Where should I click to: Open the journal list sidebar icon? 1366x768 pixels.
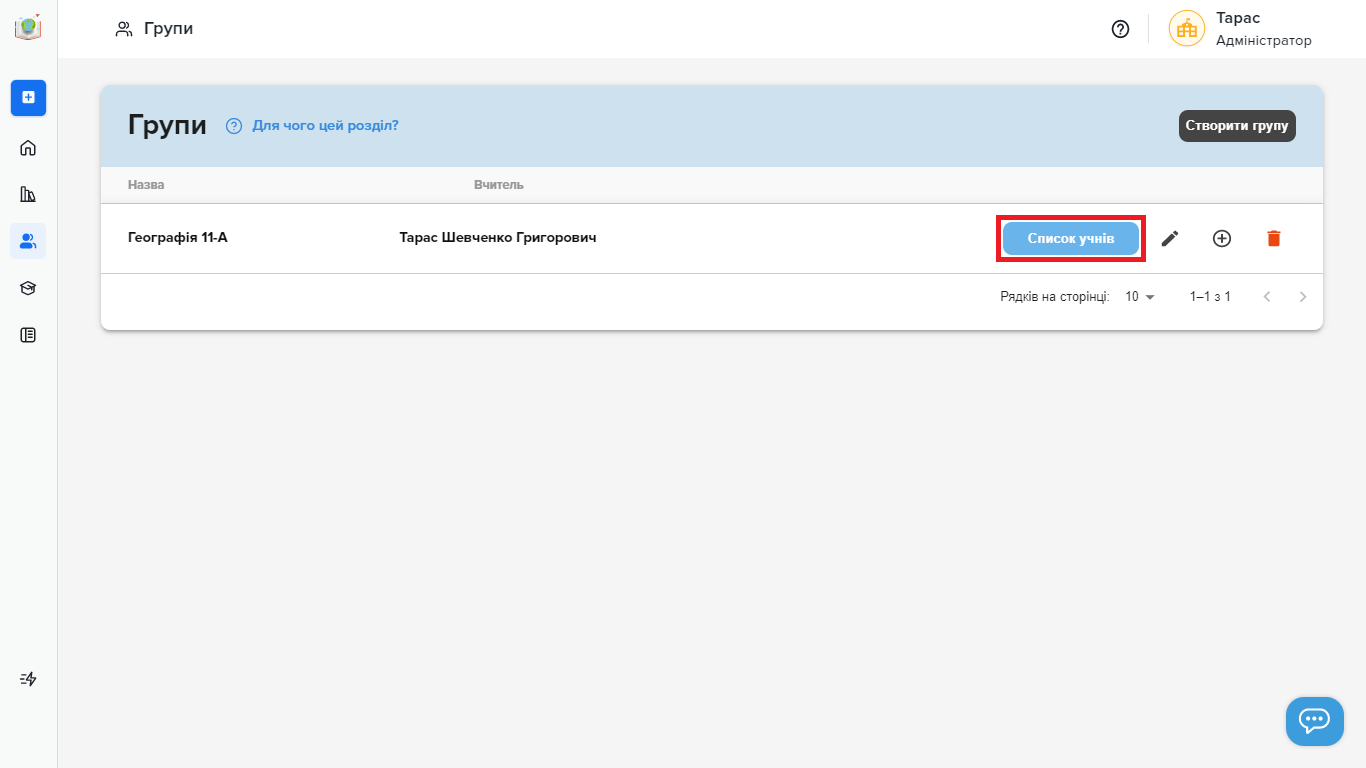(x=28, y=335)
